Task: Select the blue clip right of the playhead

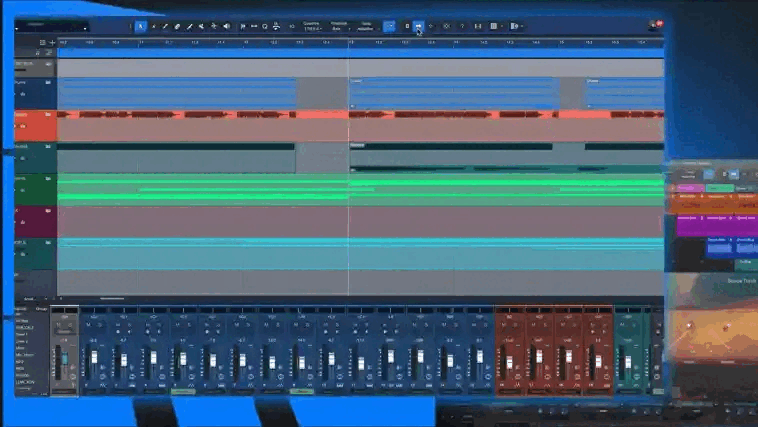Action: 454,93
